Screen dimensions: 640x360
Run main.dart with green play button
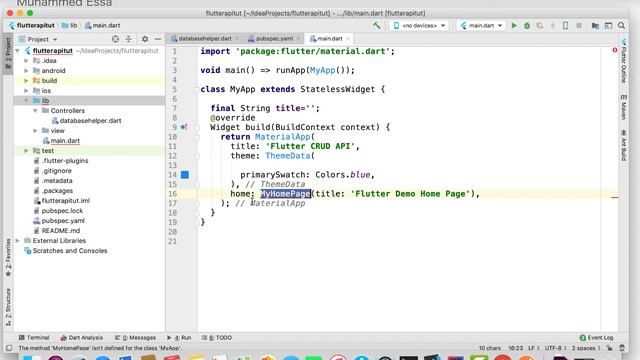click(x=514, y=25)
